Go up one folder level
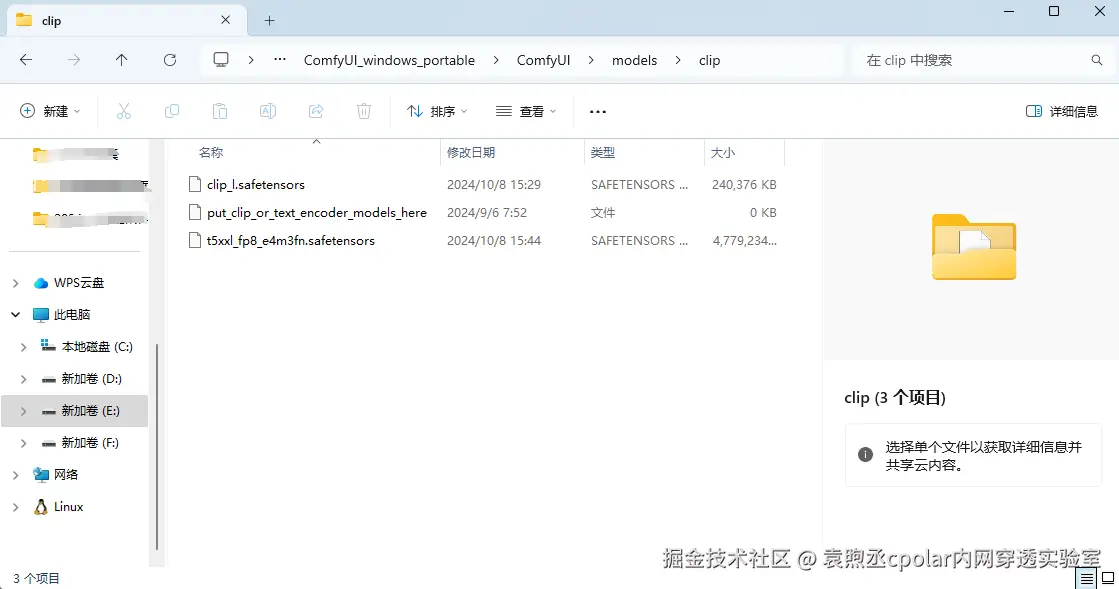Viewport: 1119px width, 589px height. click(122, 60)
